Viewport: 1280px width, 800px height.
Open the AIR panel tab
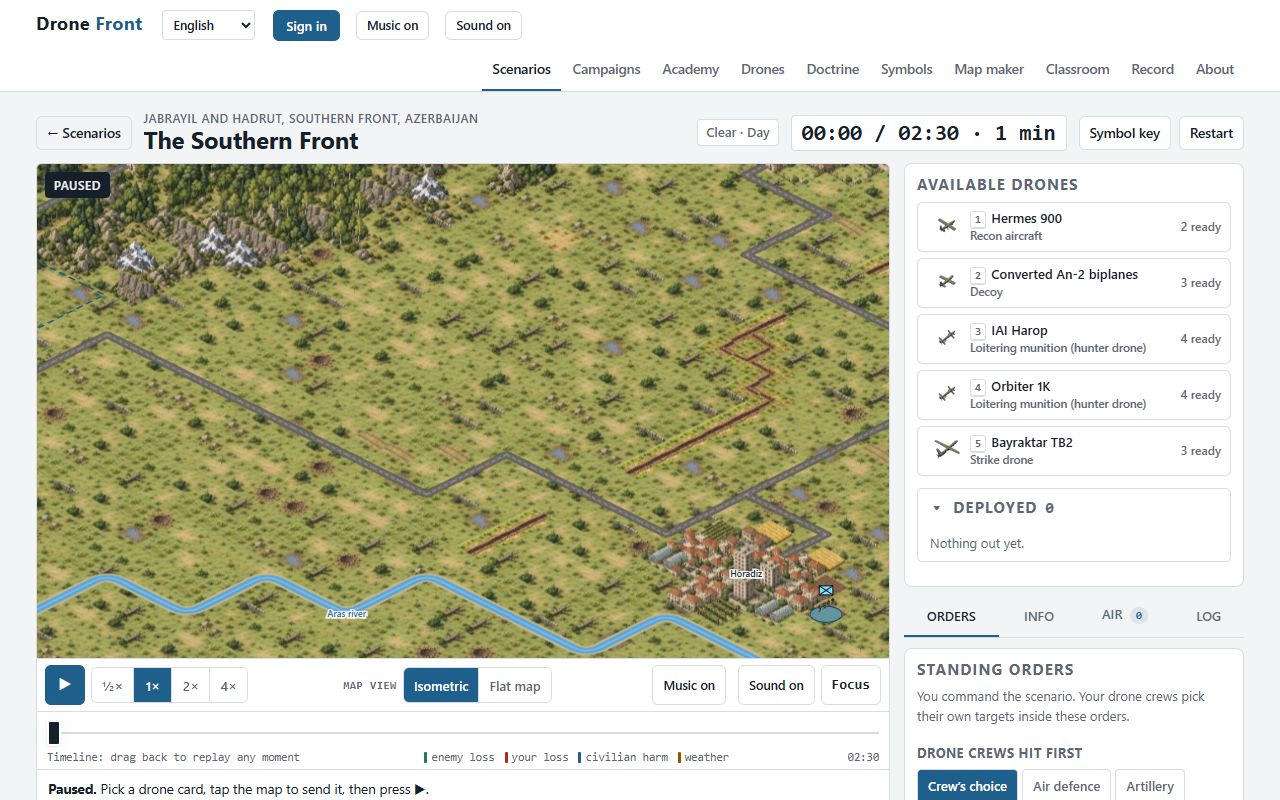pos(1124,616)
